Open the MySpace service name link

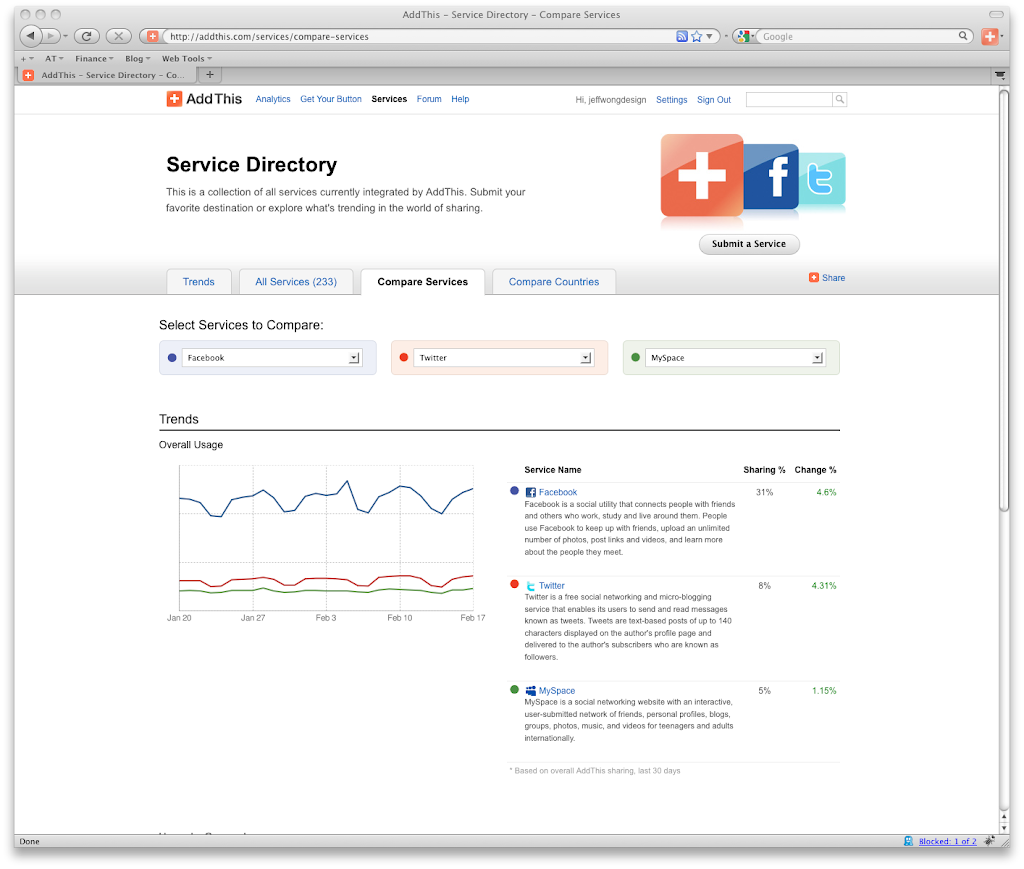coord(556,691)
